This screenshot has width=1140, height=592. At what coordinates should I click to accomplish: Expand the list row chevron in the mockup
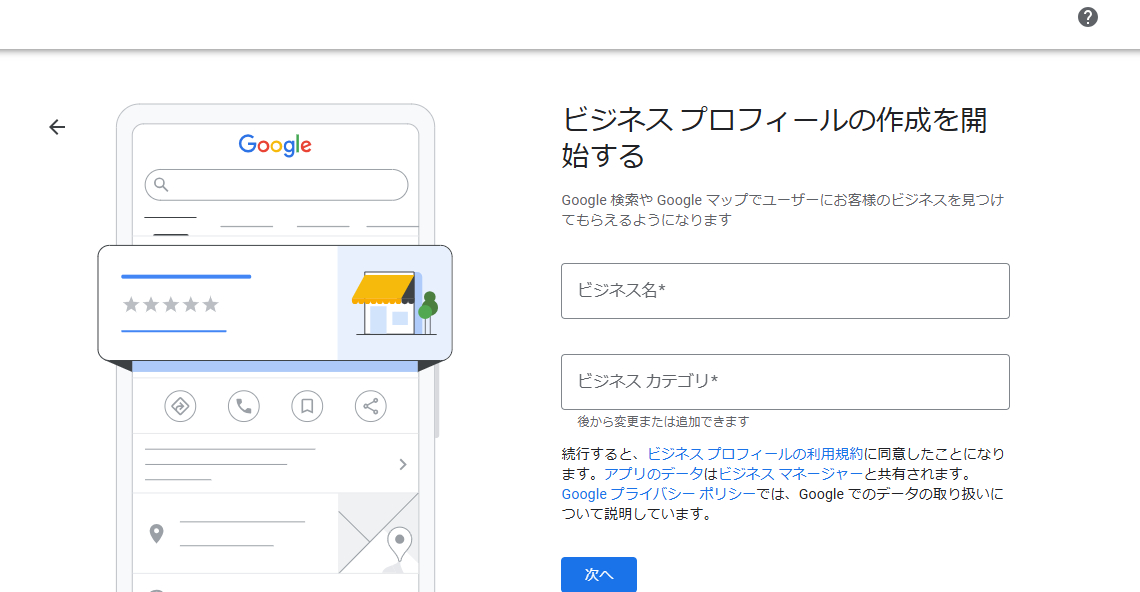coord(402,464)
